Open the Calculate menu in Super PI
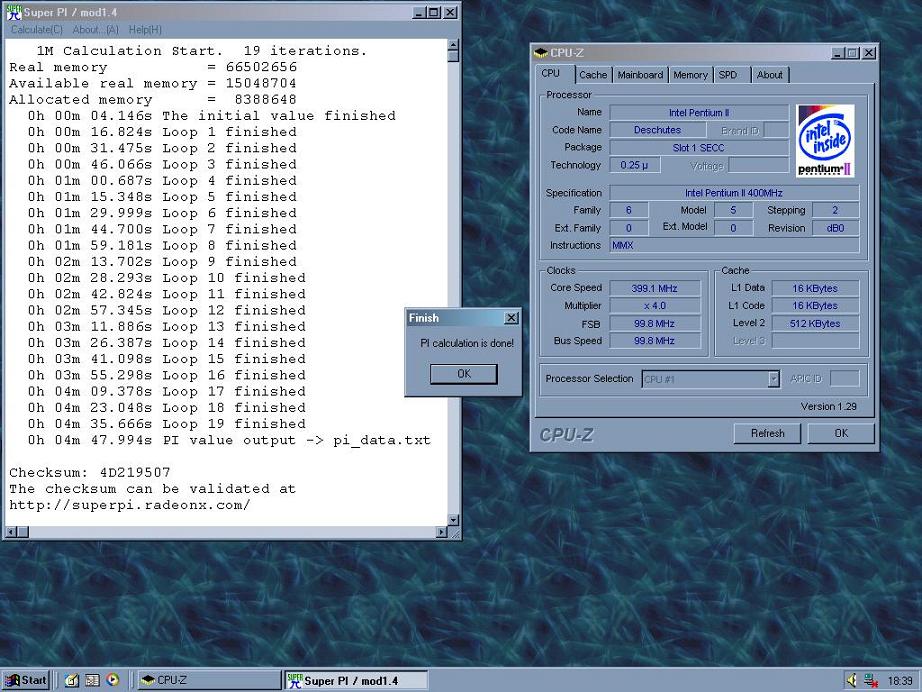The image size is (922, 692). click(36, 29)
